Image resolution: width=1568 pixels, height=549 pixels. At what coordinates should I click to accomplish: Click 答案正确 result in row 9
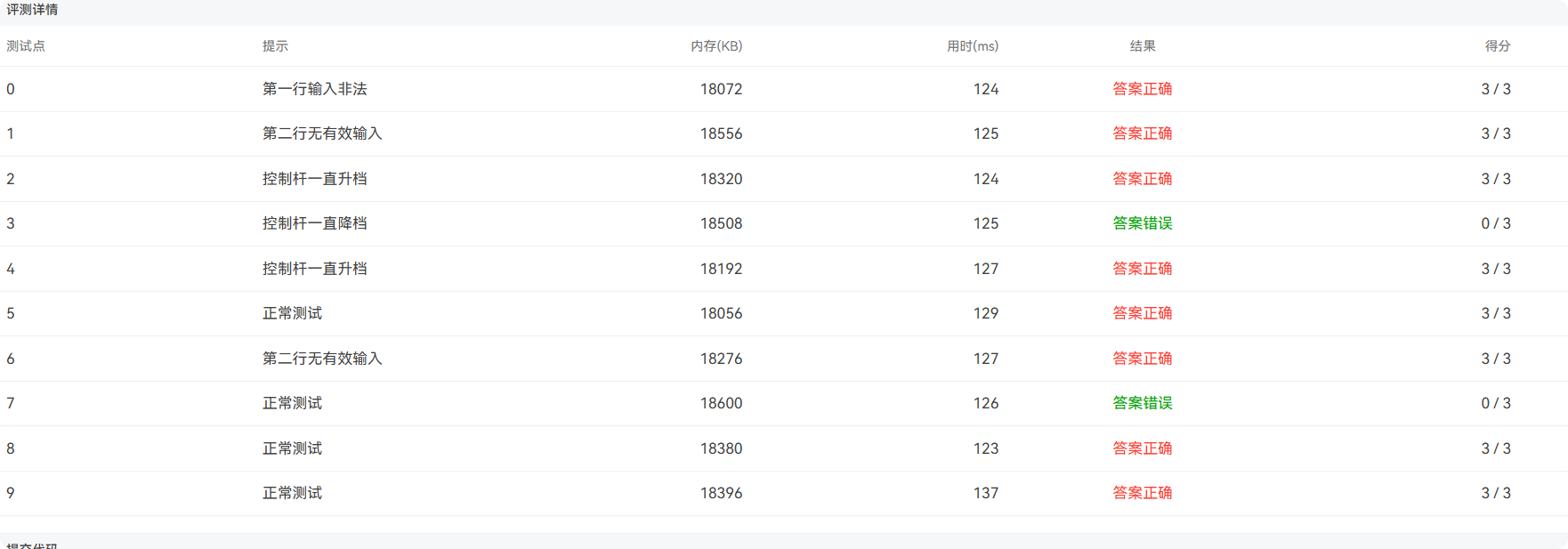click(1143, 493)
